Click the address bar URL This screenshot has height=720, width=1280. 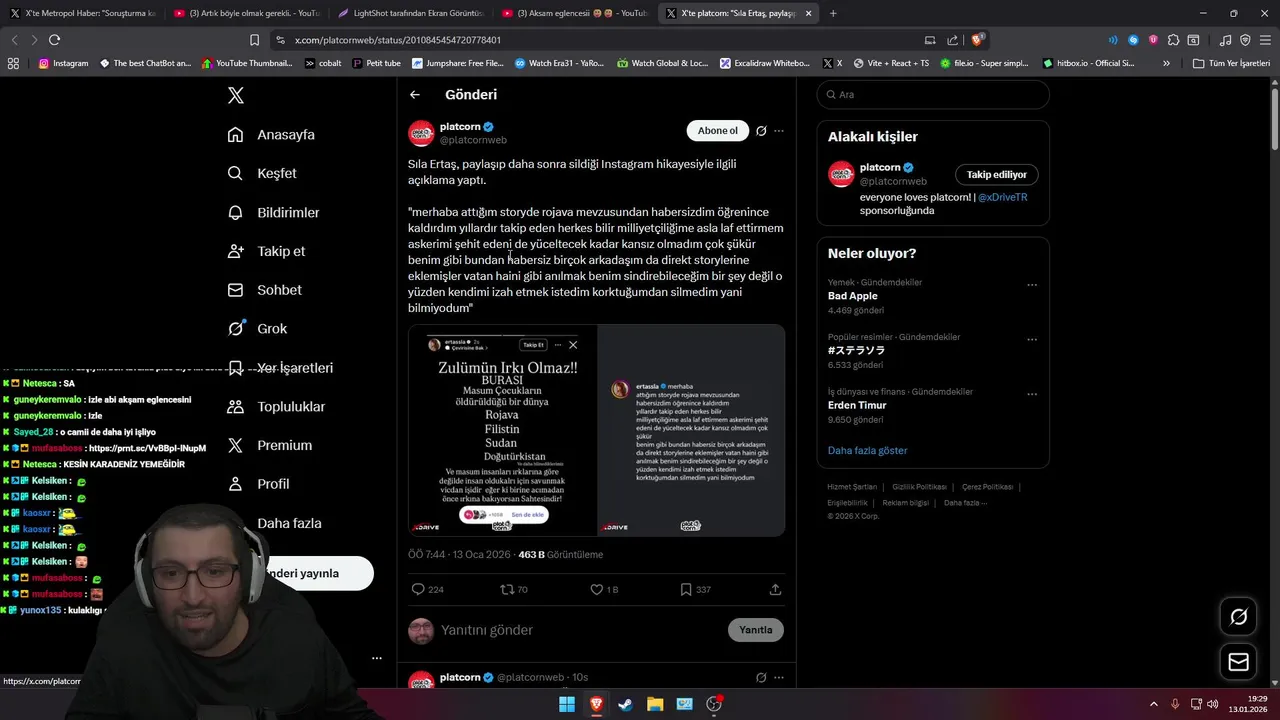[x=398, y=40]
